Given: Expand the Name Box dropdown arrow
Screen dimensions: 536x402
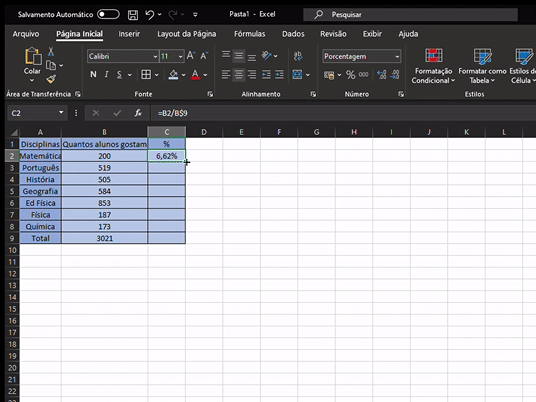Looking at the screenshot, I should [x=61, y=112].
